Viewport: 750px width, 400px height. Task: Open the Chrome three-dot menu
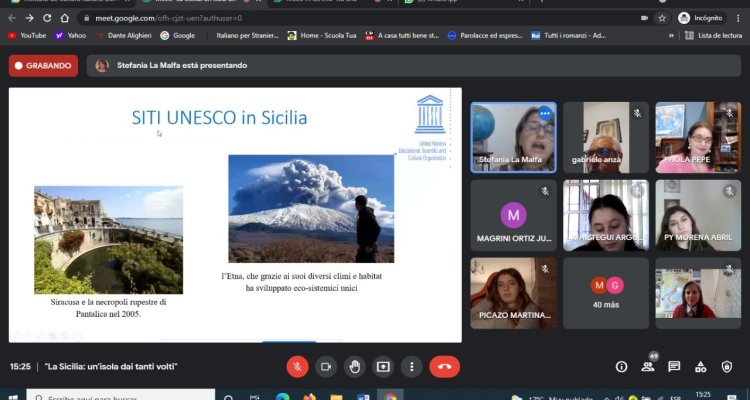click(x=740, y=18)
